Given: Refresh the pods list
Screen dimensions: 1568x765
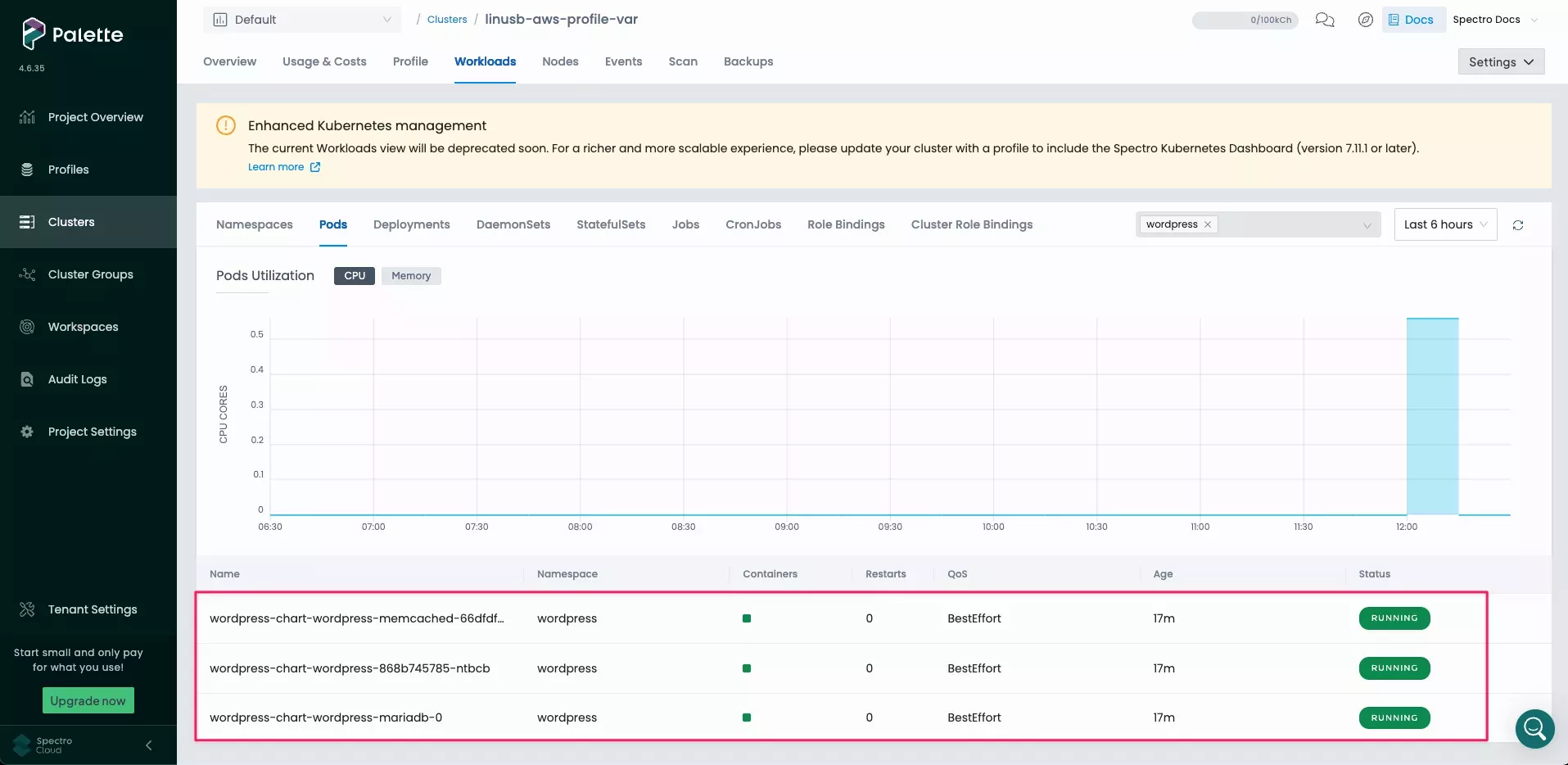Looking at the screenshot, I should (x=1518, y=224).
